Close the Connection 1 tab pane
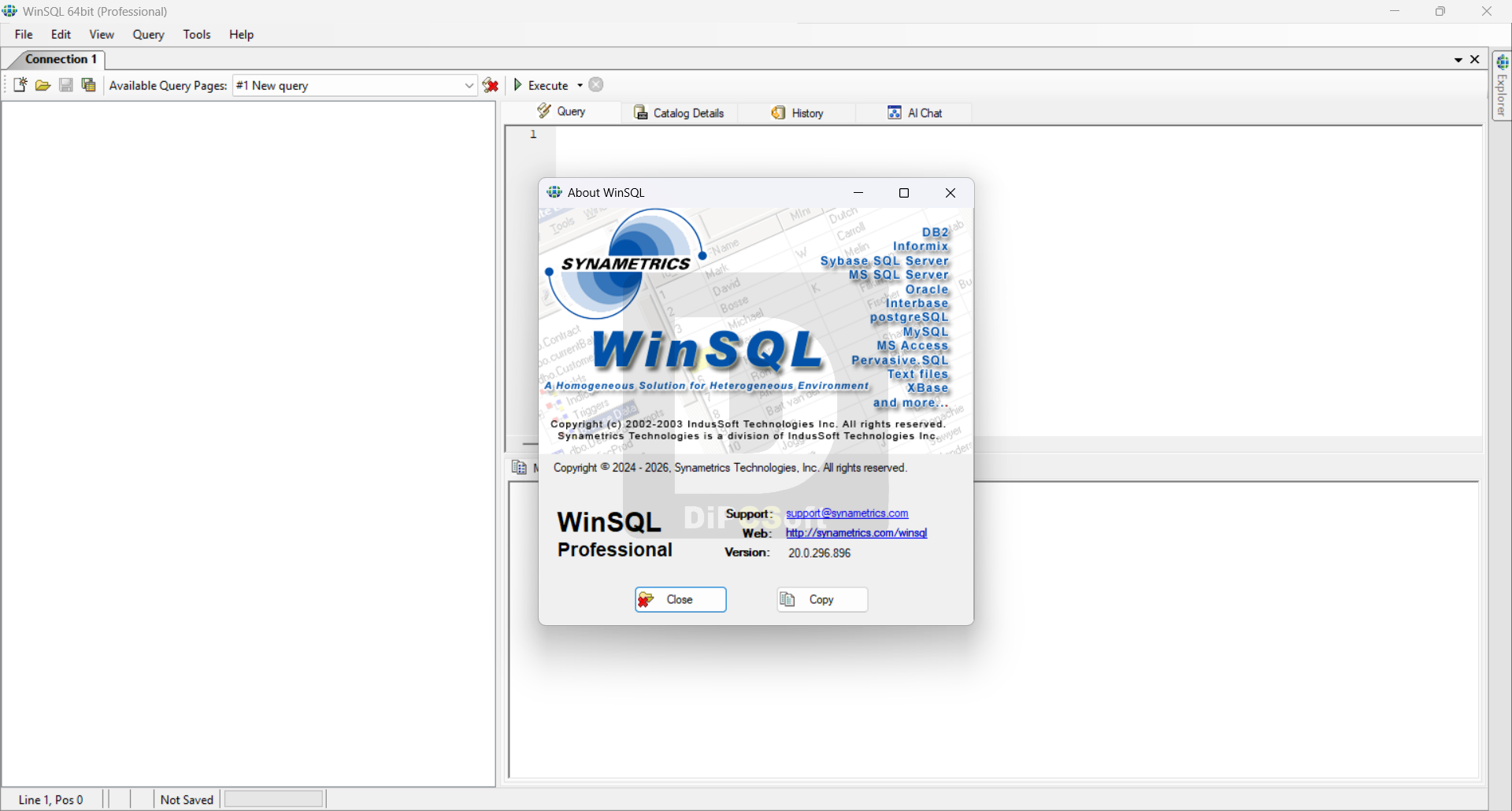1512x811 pixels. (1475, 59)
